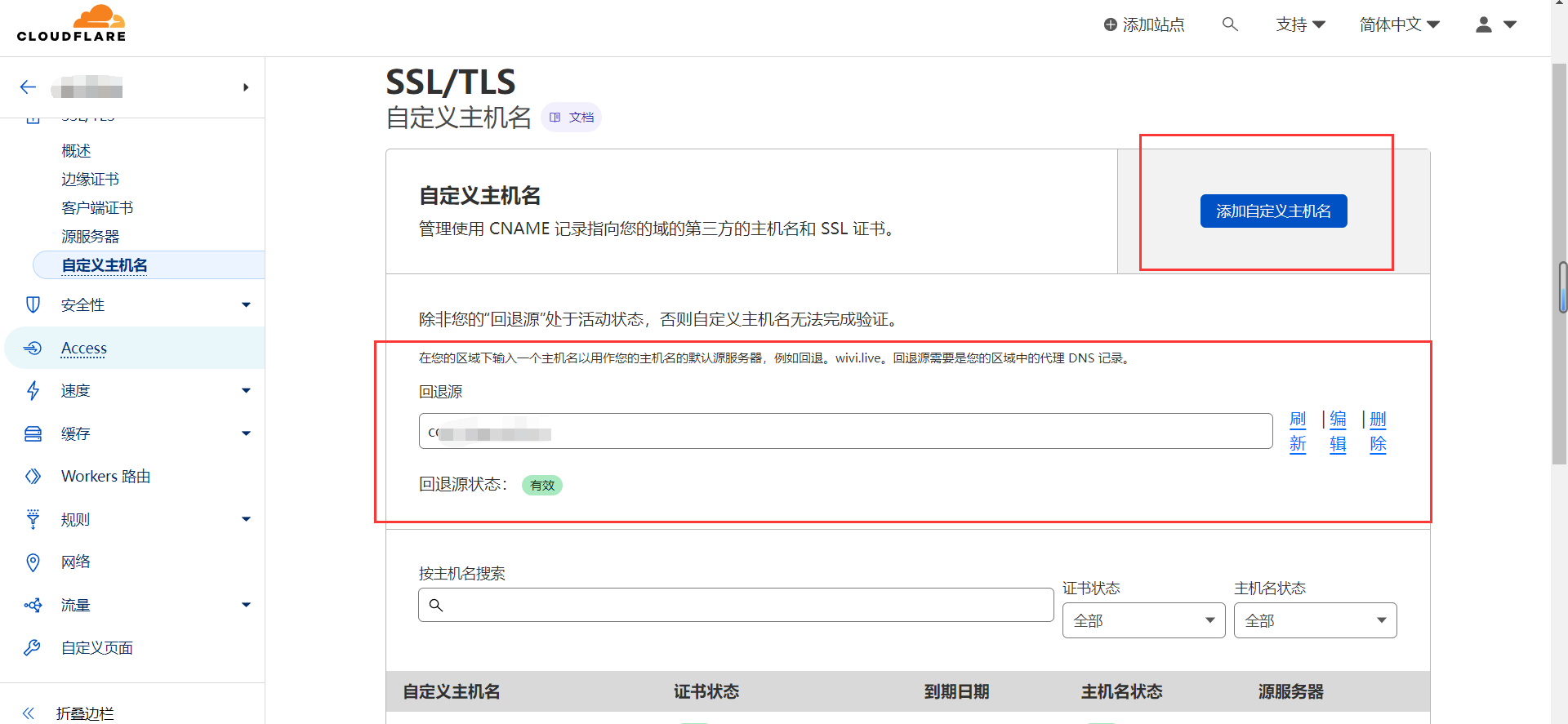
Task: Click the traffic icon beside 流量
Action: pos(33,605)
